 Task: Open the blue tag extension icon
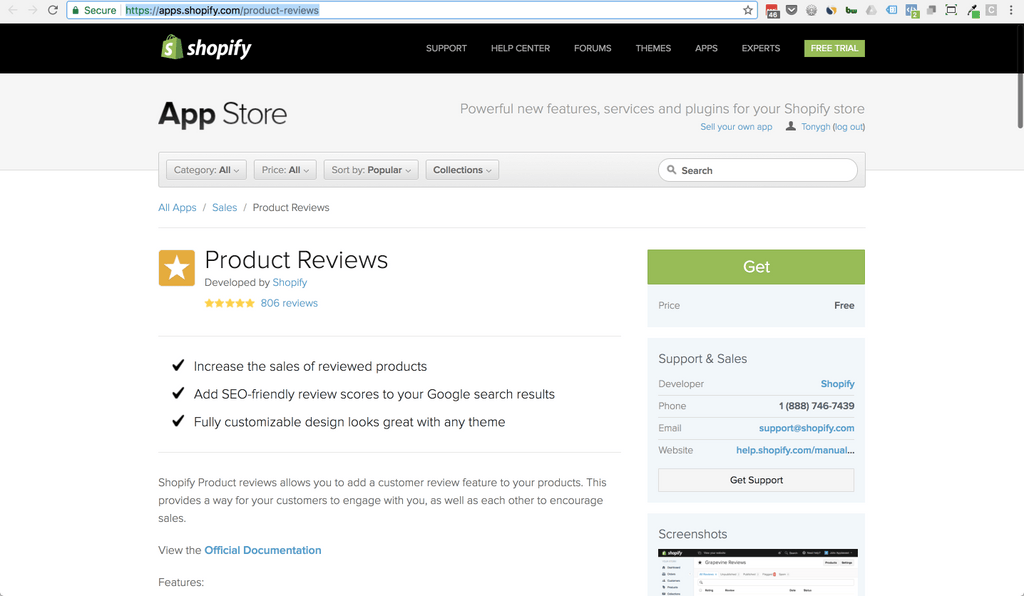[x=891, y=10]
